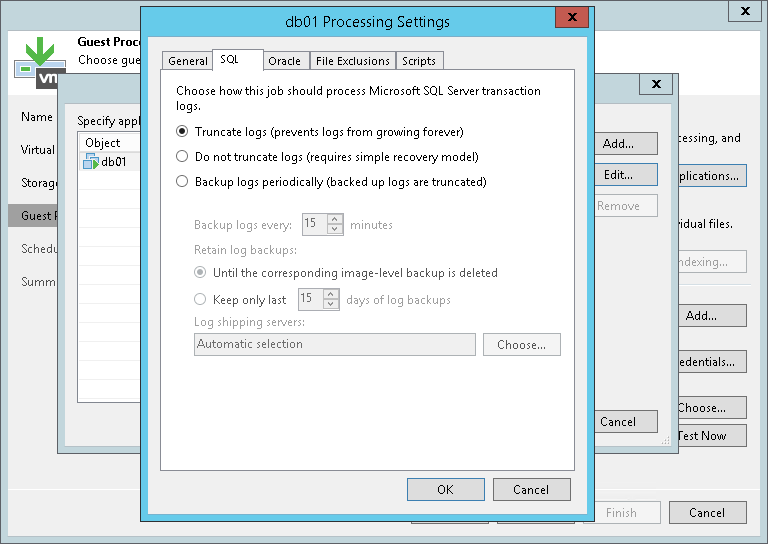Screen dimensions: 768x544
Task: Click the Test Now button
Action: coord(712,436)
